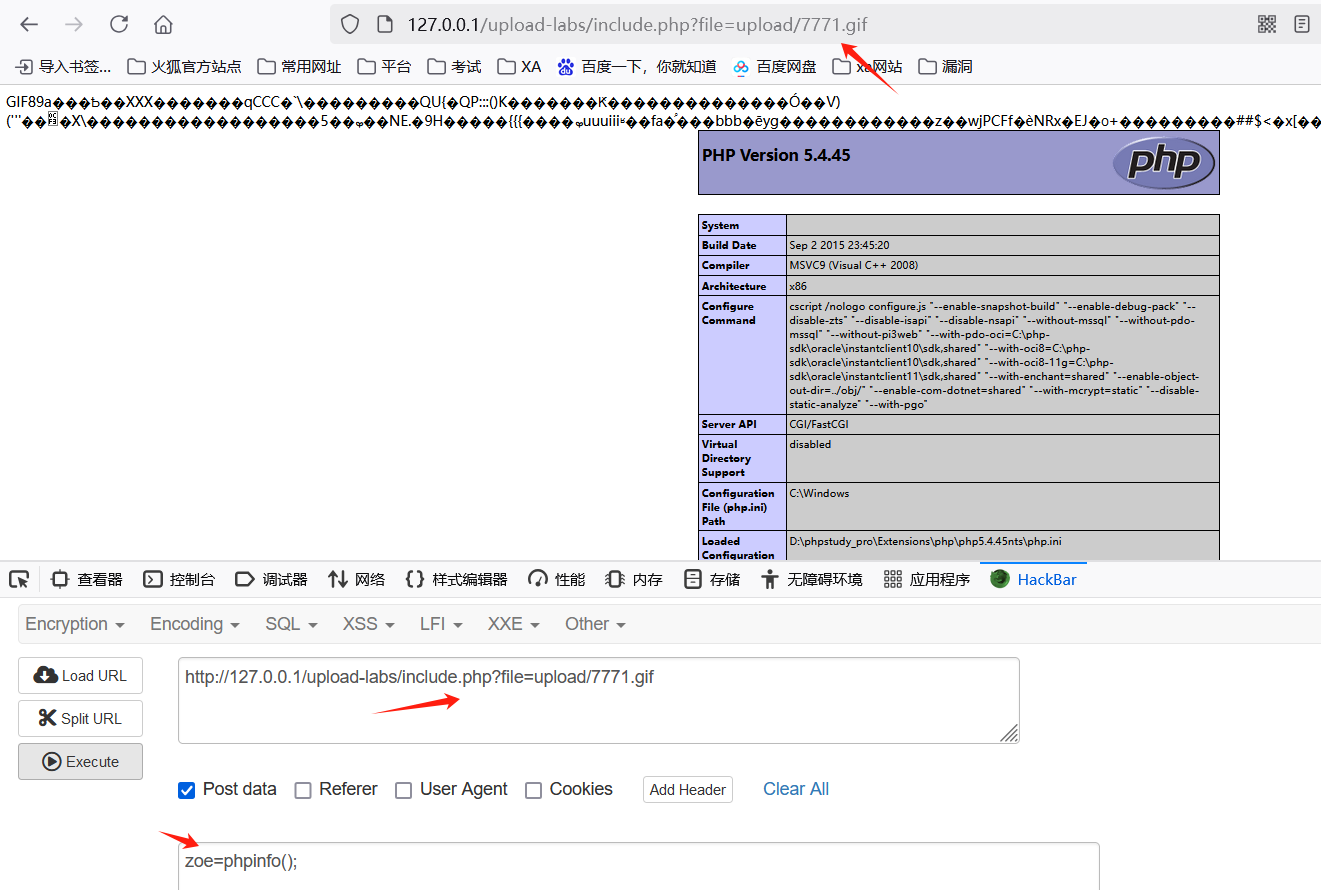Image resolution: width=1321 pixels, height=890 pixels.
Task: Open the 性能 performance tab
Action: coord(557,579)
